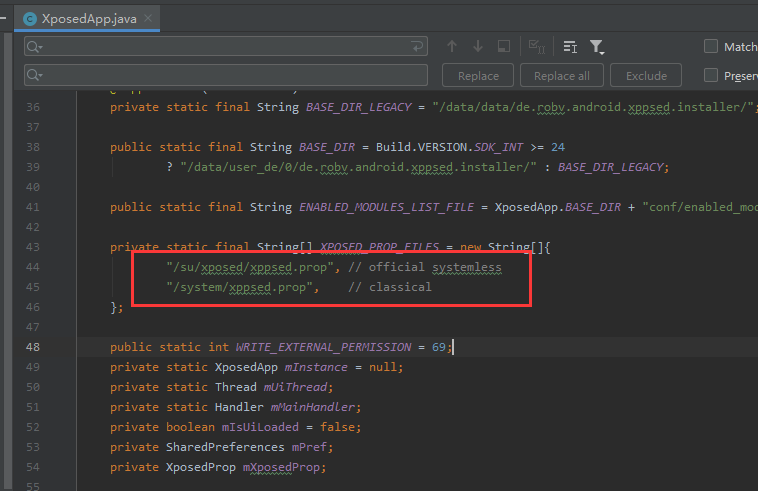Image resolution: width=758 pixels, height=491 pixels.
Task: Go to previous occurrence arrow
Action: tap(452, 46)
